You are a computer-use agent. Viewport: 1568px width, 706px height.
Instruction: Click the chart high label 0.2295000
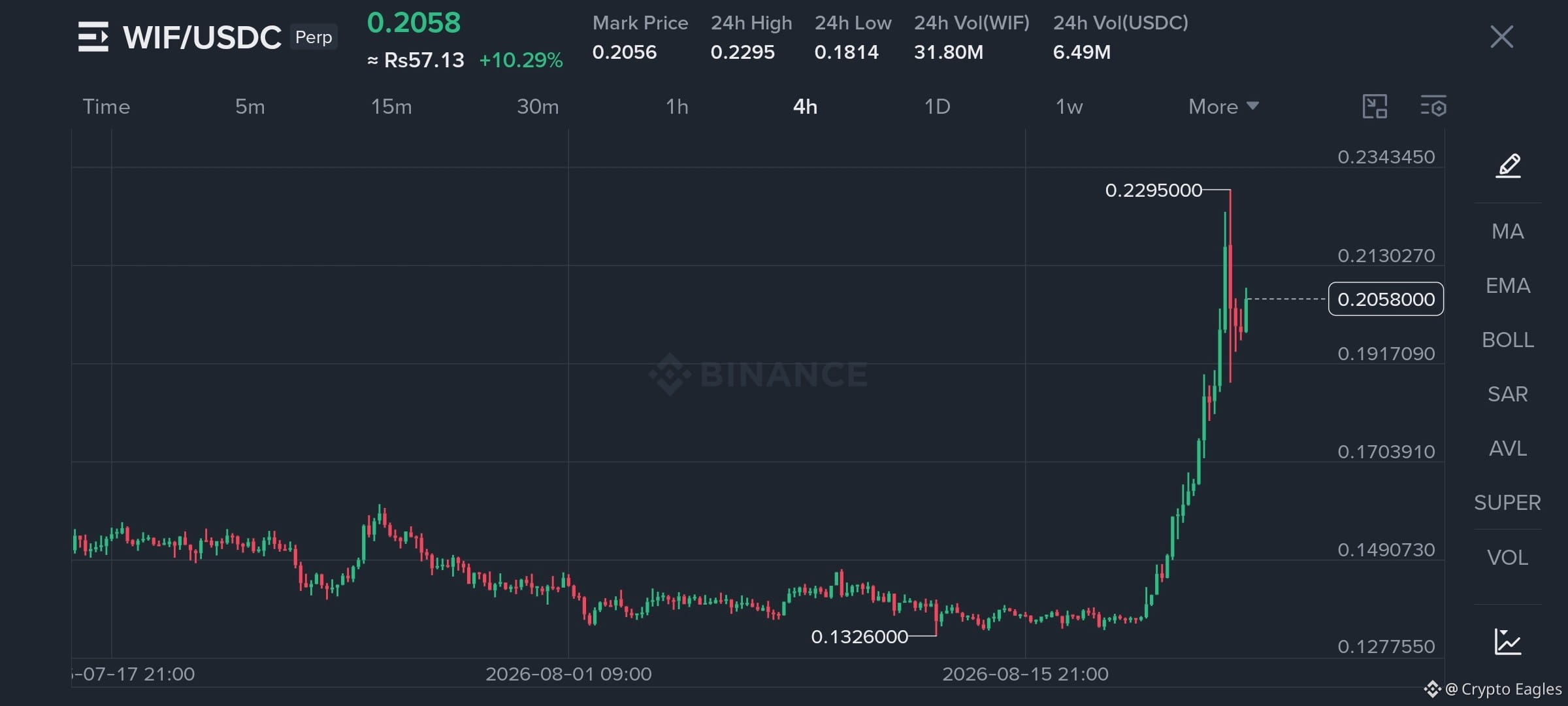pos(1153,190)
